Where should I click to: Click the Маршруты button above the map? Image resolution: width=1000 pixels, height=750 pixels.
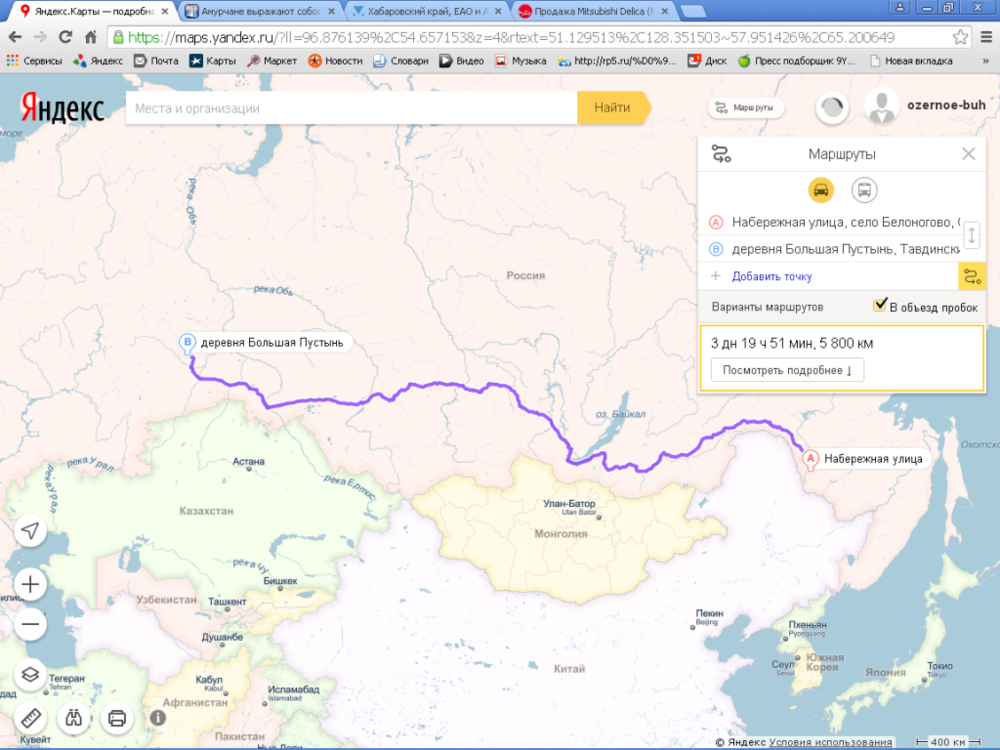tap(746, 108)
